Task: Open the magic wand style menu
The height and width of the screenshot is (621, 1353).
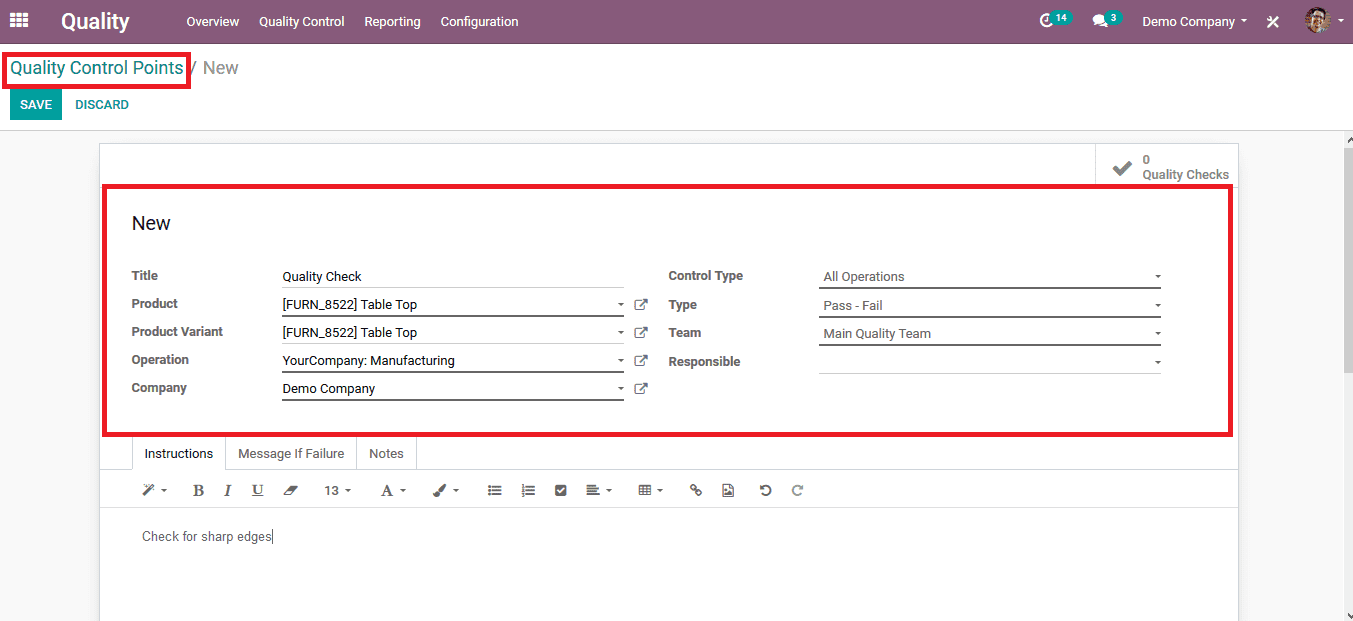Action: coord(153,490)
